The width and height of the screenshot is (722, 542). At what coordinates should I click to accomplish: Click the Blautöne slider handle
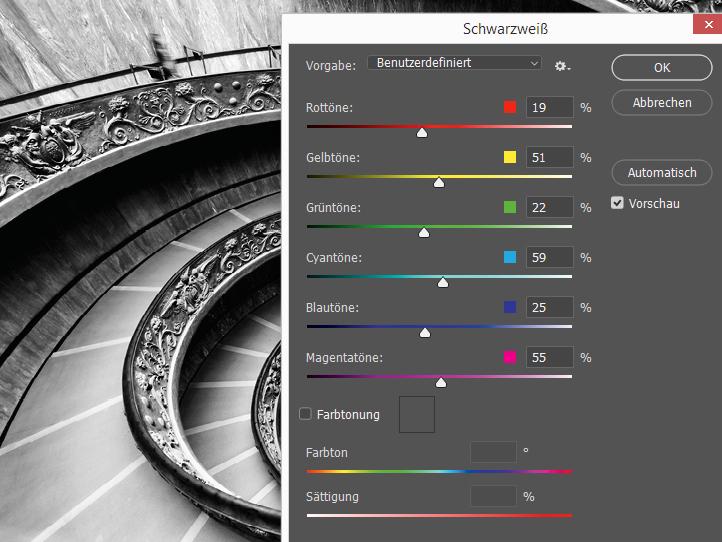[425, 332]
